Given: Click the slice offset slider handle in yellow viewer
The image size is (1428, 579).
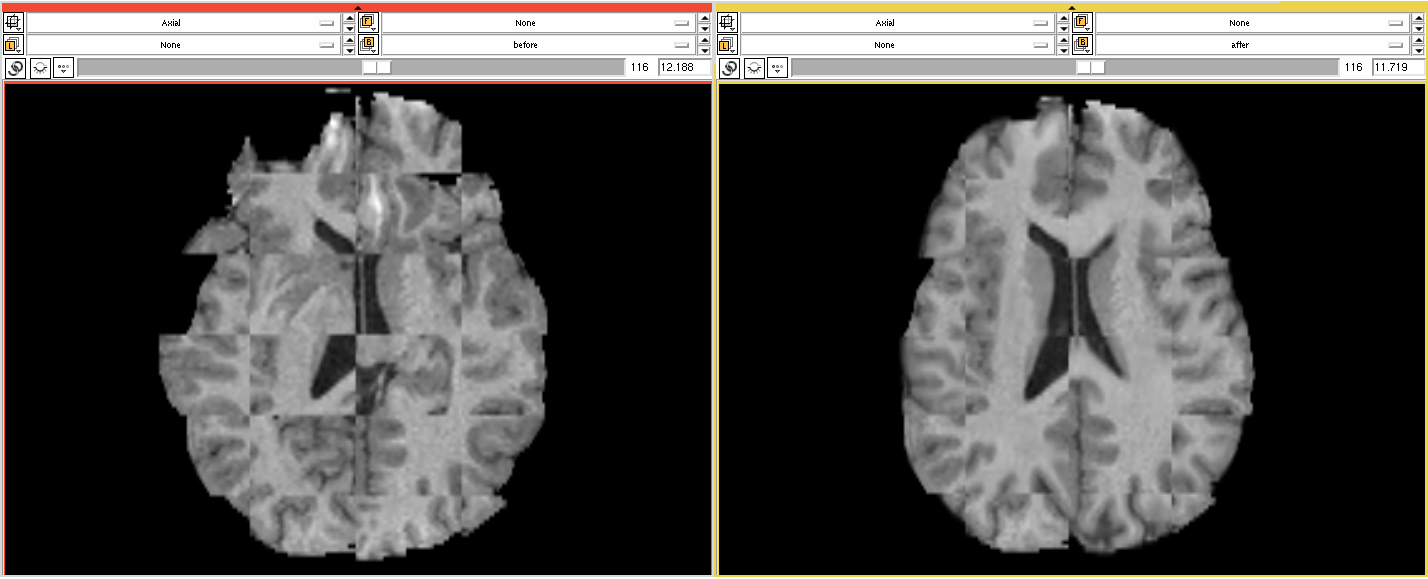Looking at the screenshot, I should pyautogui.click(x=1091, y=67).
